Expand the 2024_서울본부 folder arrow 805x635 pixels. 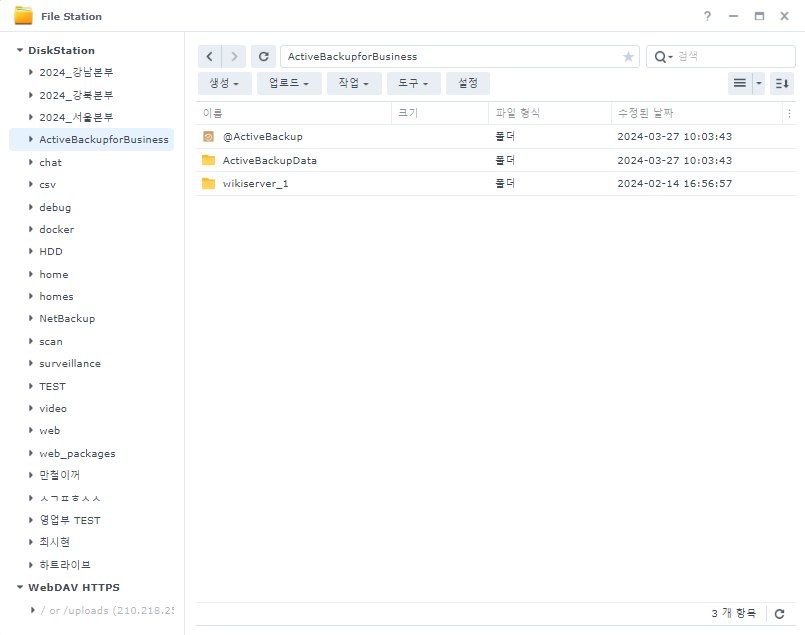point(31,117)
